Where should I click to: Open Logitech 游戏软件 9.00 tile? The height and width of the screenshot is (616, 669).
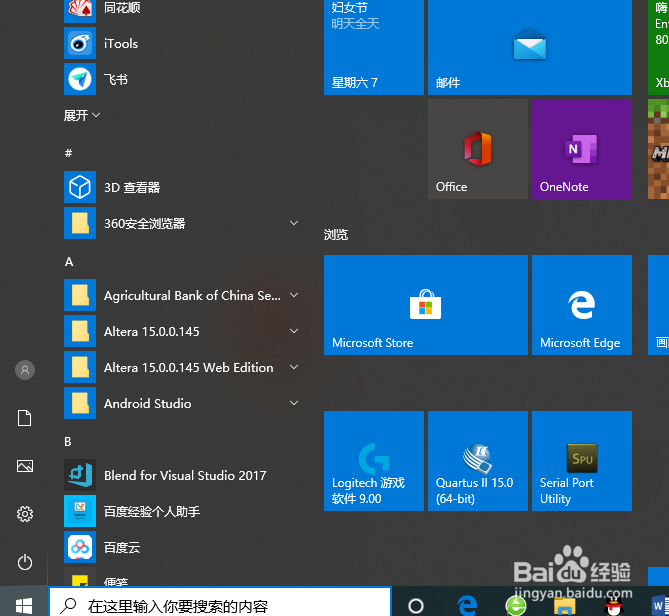[x=374, y=461]
